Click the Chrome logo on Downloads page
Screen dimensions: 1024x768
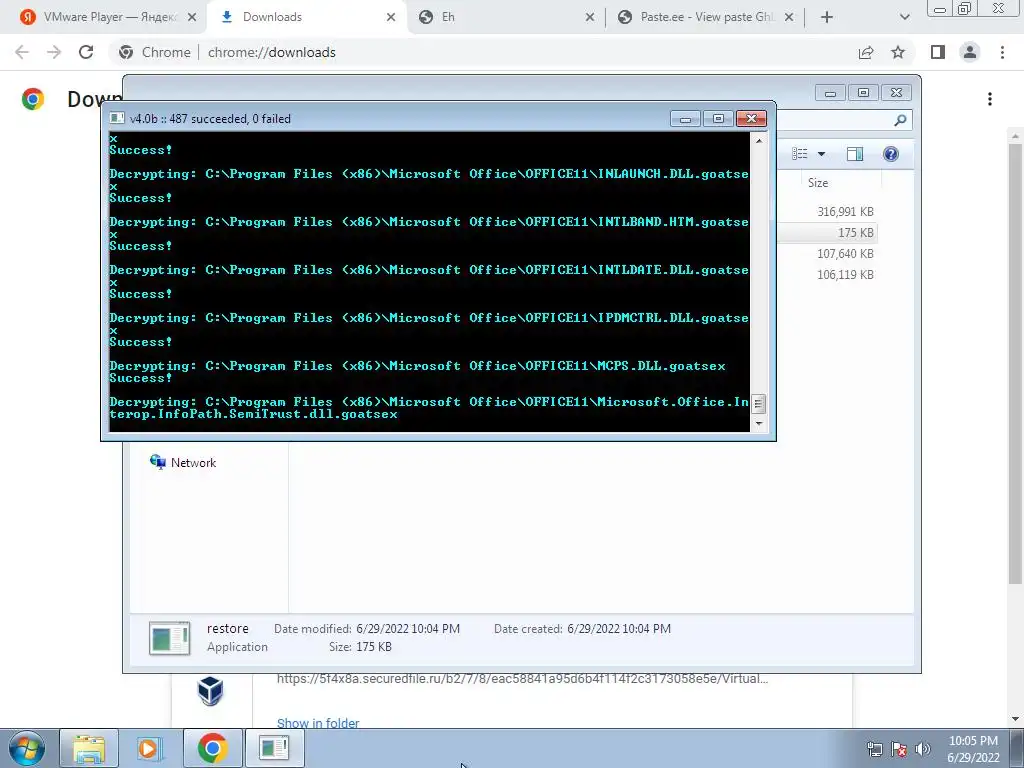coord(33,99)
